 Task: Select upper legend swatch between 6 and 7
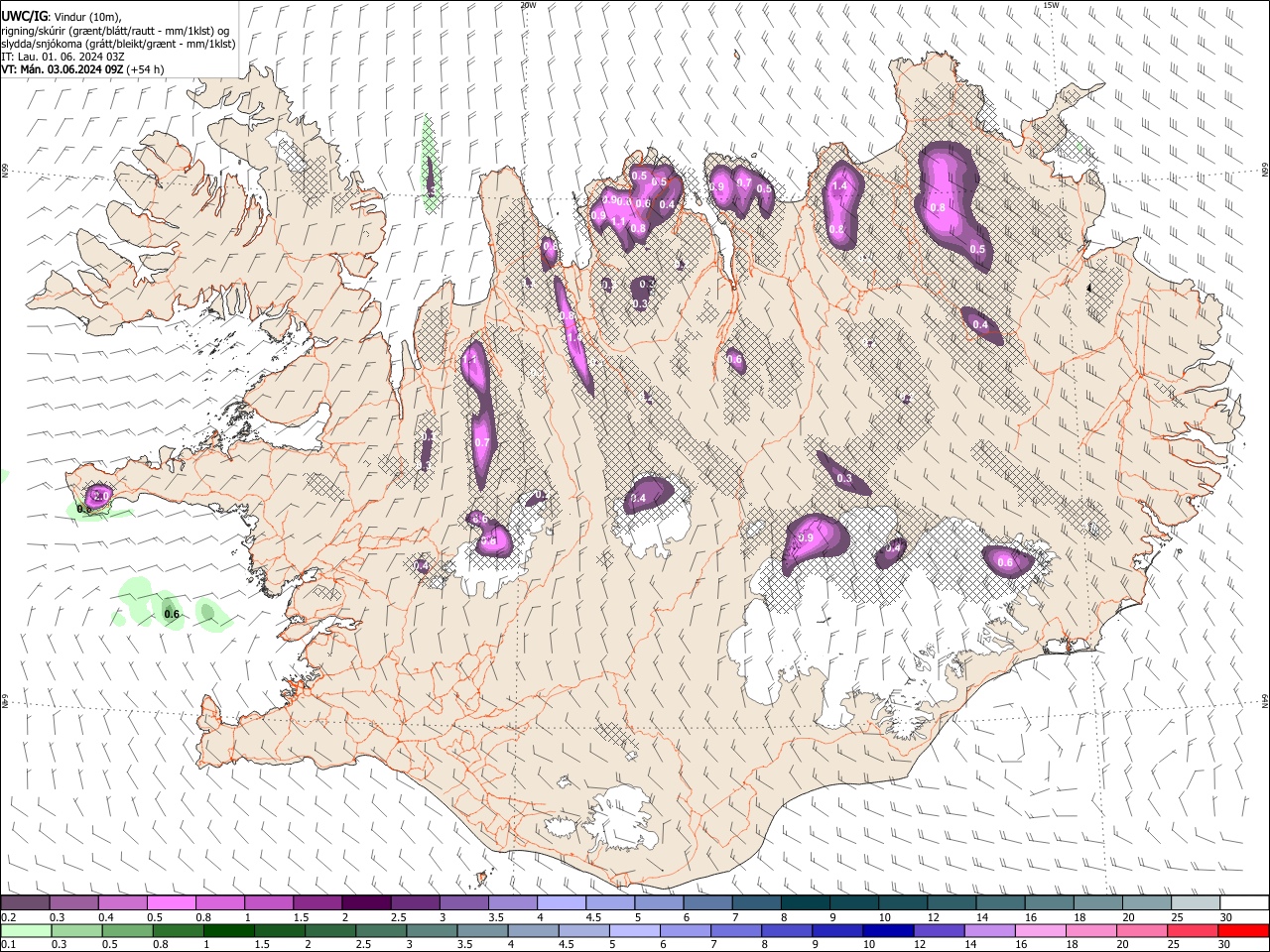pyautogui.click(x=707, y=903)
